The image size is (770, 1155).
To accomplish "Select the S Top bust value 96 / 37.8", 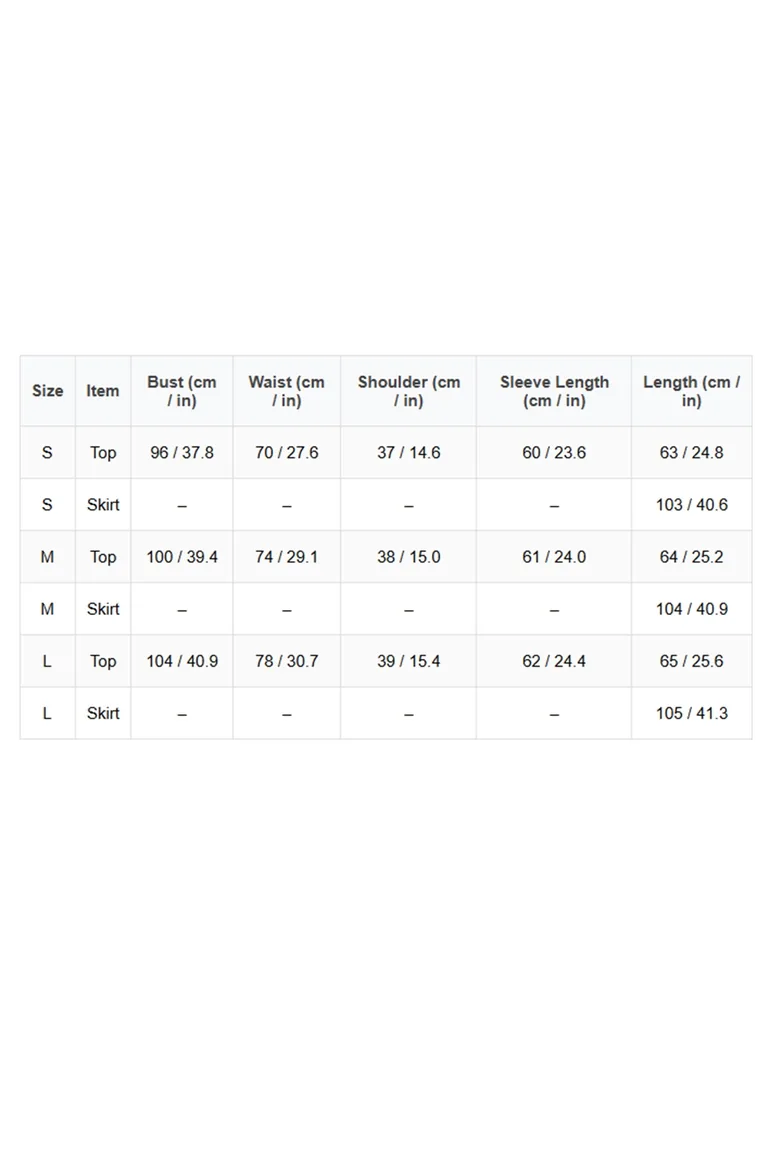I will pos(182,453).
